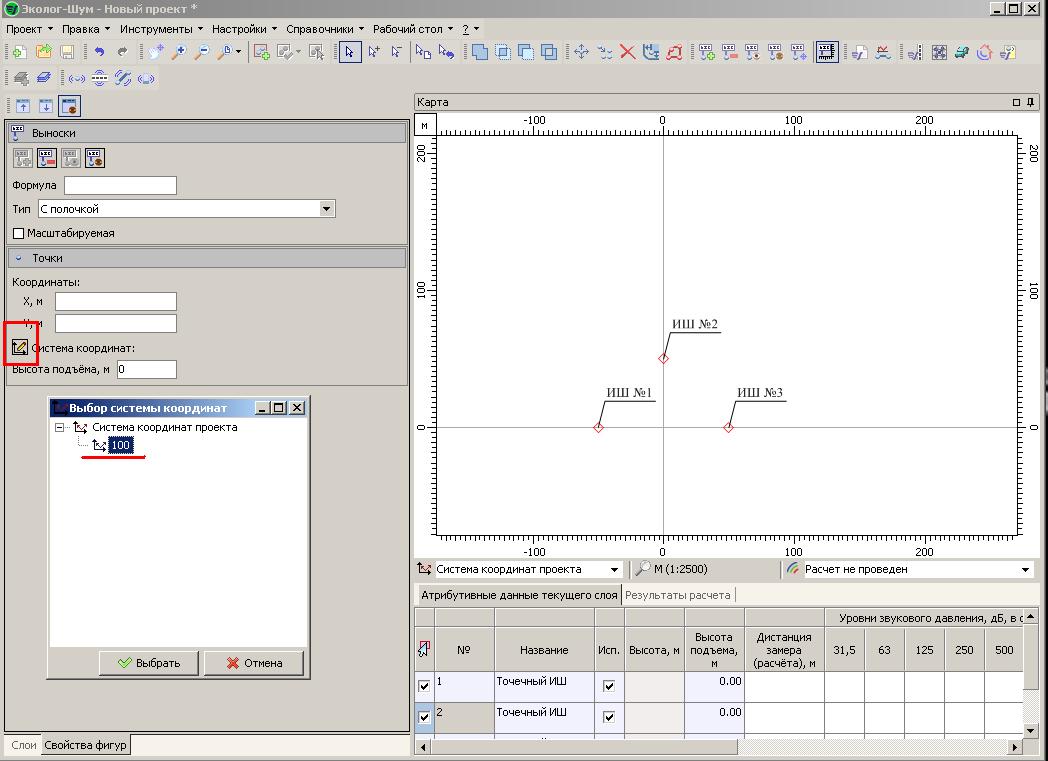1048x761 pixels.
Task: Click the remove callout icon in Выноски panel
Action: [x=46, y=158]
